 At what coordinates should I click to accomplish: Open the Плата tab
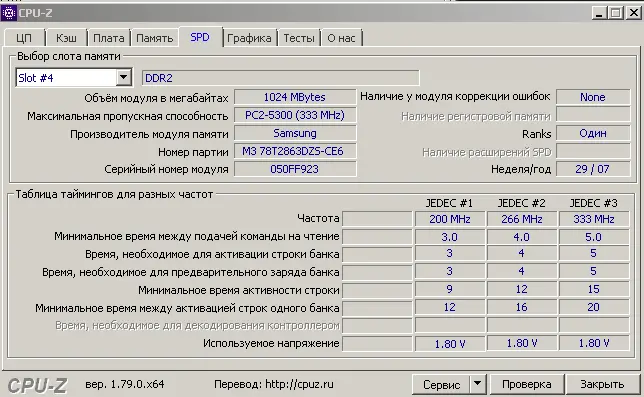click(108, 38)
